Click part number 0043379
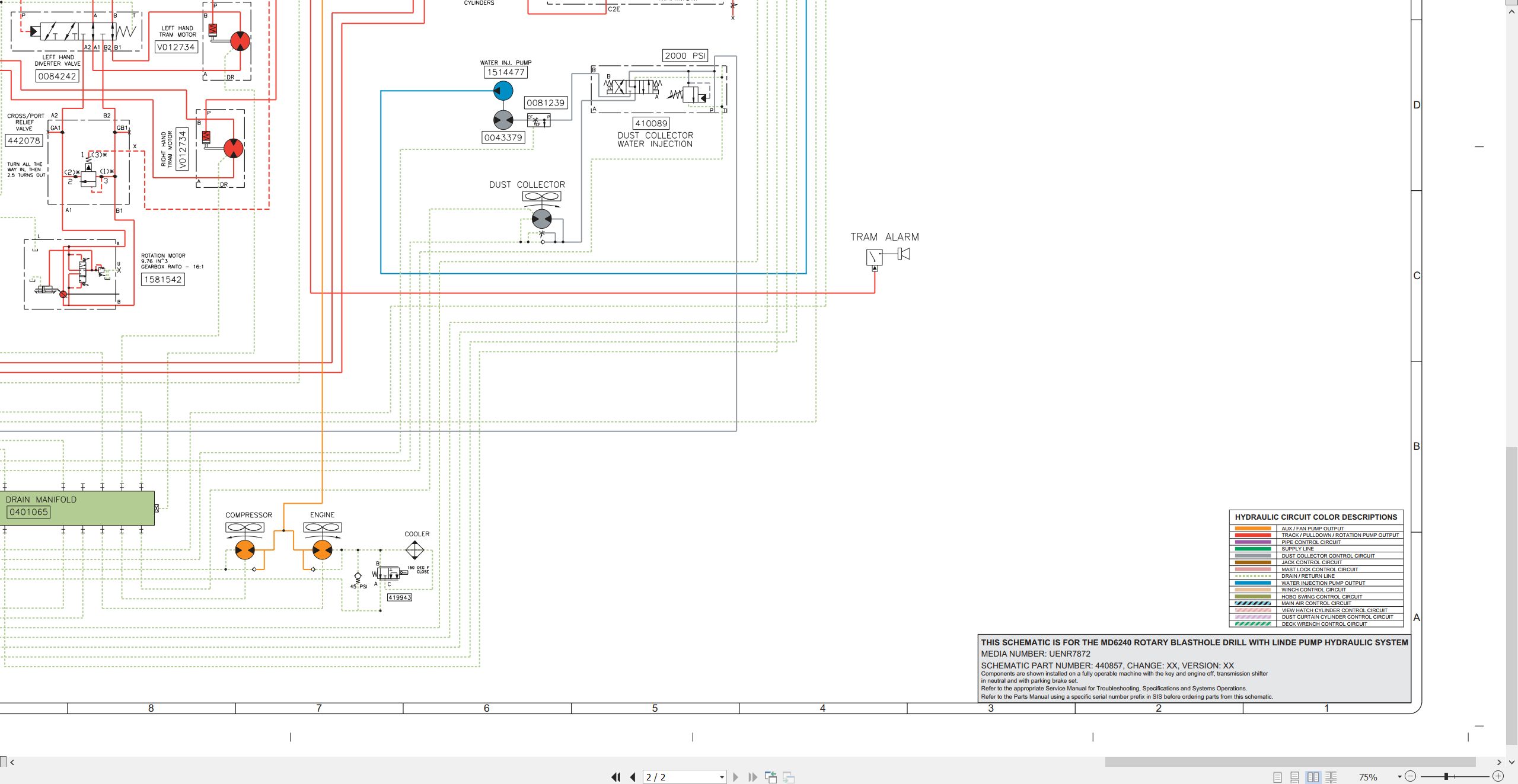The width and height of the screenshot is (1518, 784). click(503, 137)
